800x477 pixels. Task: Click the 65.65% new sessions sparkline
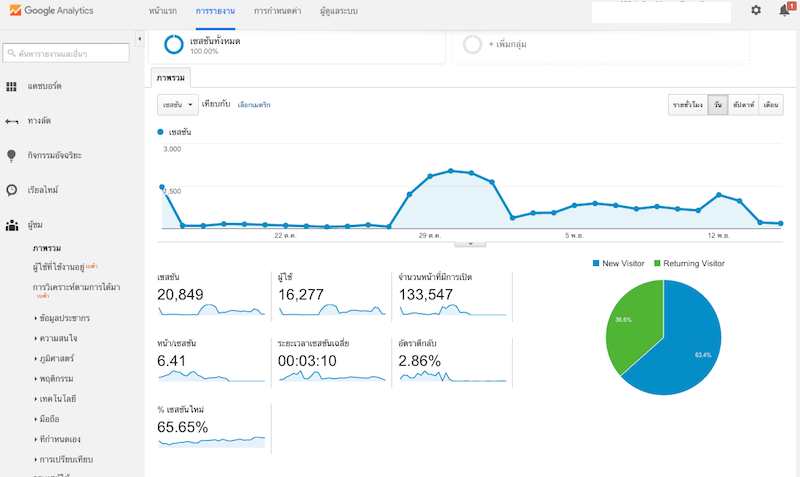click(211, 442)
